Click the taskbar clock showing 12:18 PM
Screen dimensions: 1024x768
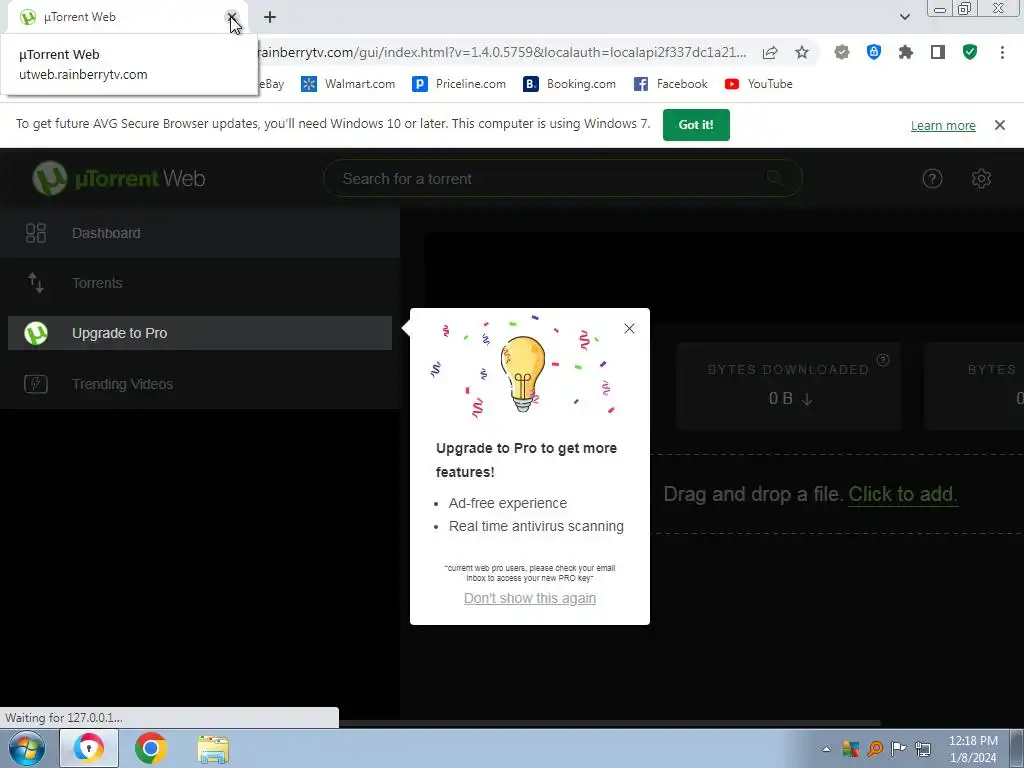(973, 749)
